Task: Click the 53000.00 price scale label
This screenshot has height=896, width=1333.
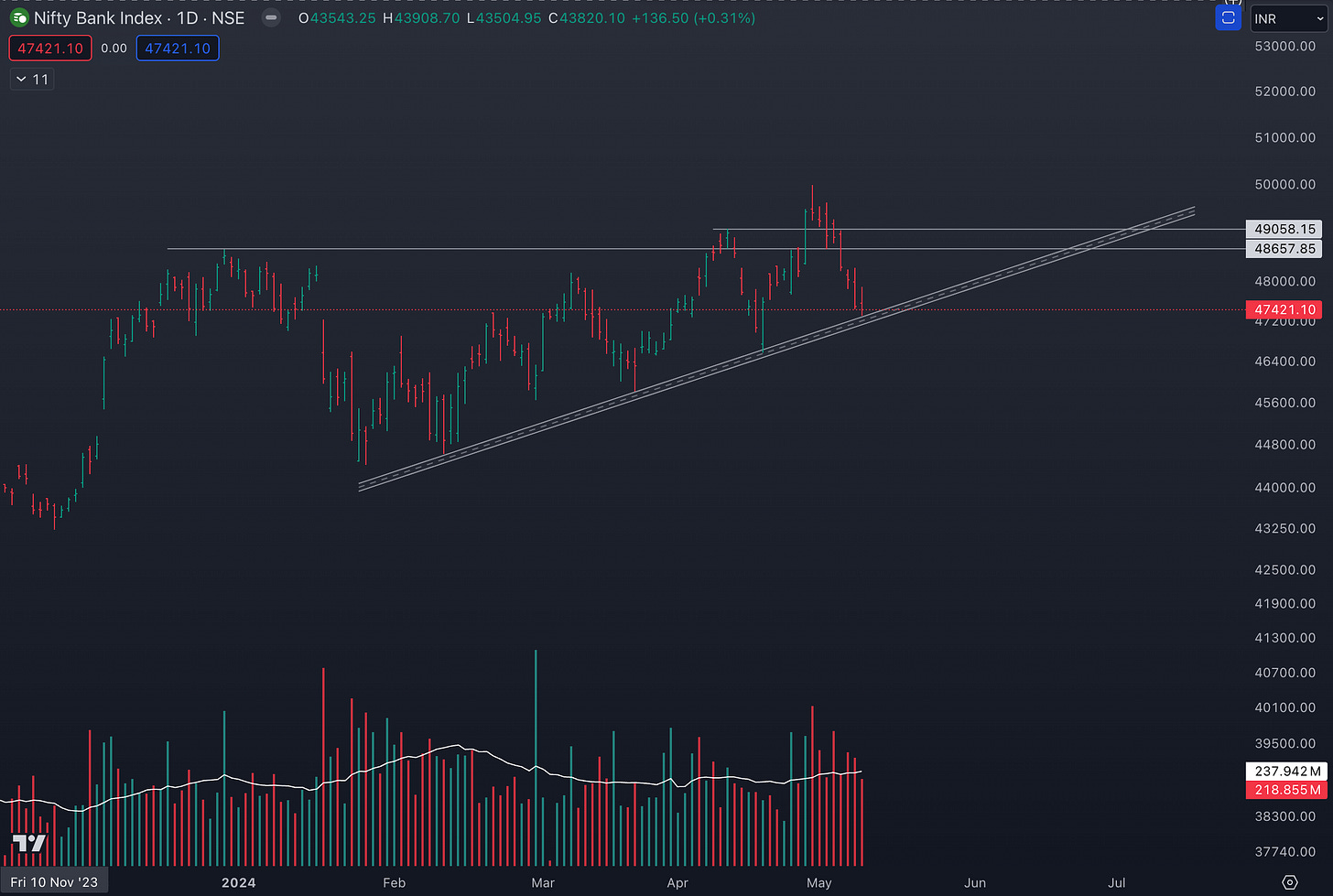Action: [x=1284, y=46]
